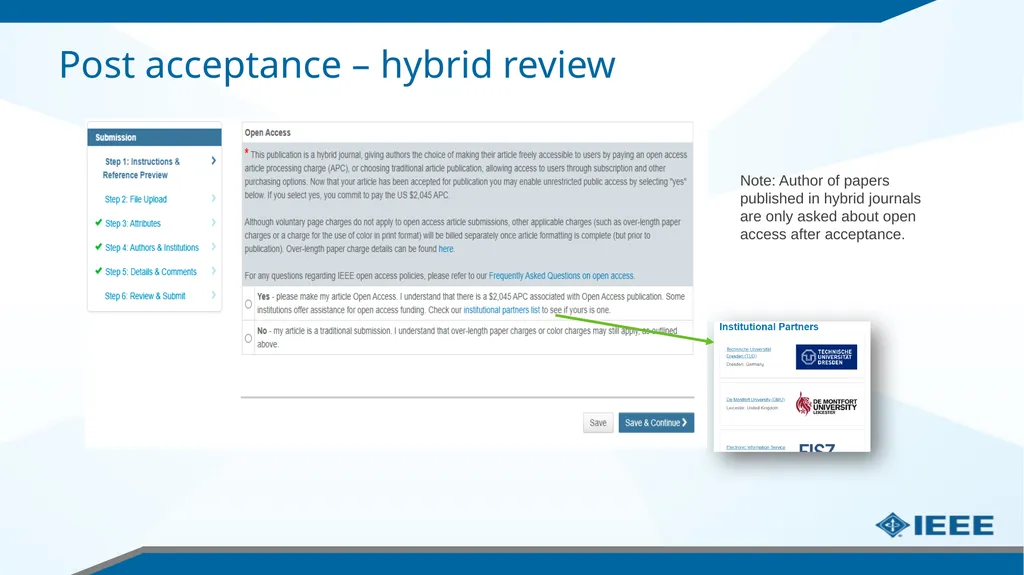Screen dimensions: 1024x575
Task: Open Step 3: Attributes
Action: [133, 223]
